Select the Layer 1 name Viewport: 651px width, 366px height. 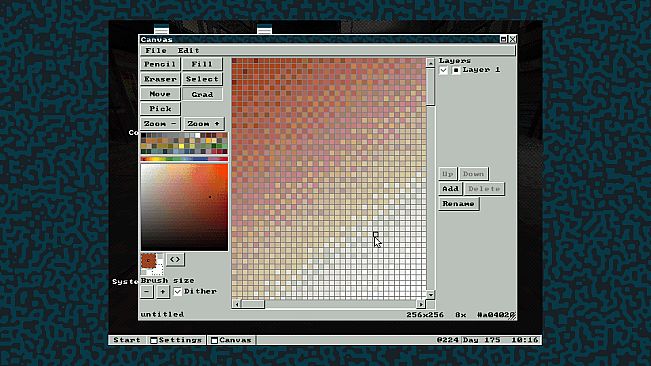(481, 70)
